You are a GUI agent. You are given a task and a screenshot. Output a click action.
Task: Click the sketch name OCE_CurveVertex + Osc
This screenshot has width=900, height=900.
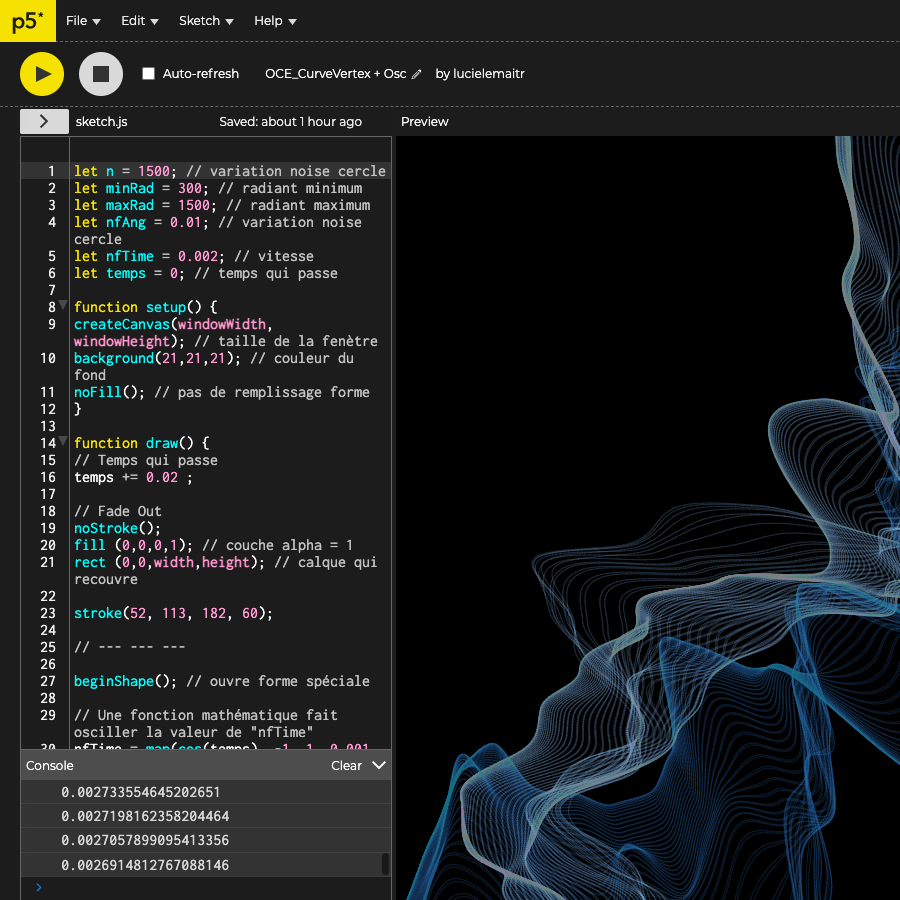pos(335,74)
